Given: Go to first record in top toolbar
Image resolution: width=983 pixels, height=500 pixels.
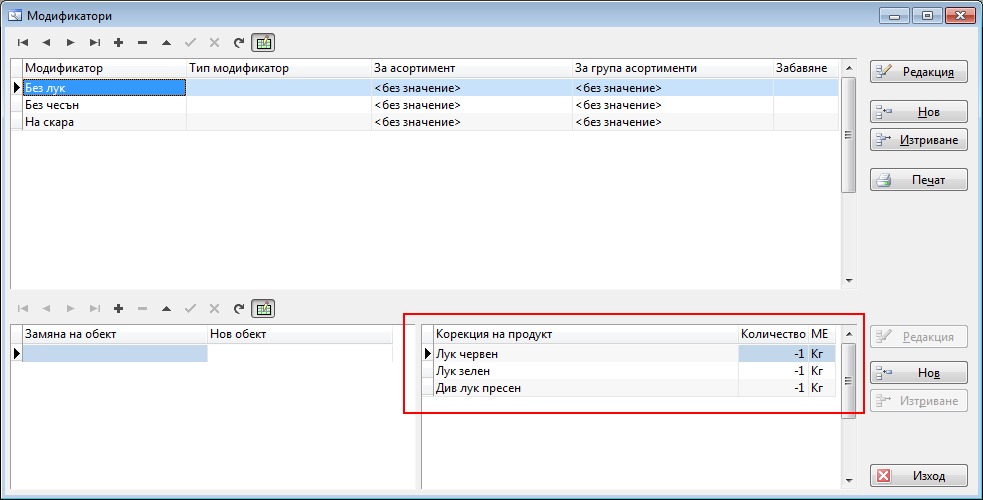Looking at the screenshot, I should point(22,43).
